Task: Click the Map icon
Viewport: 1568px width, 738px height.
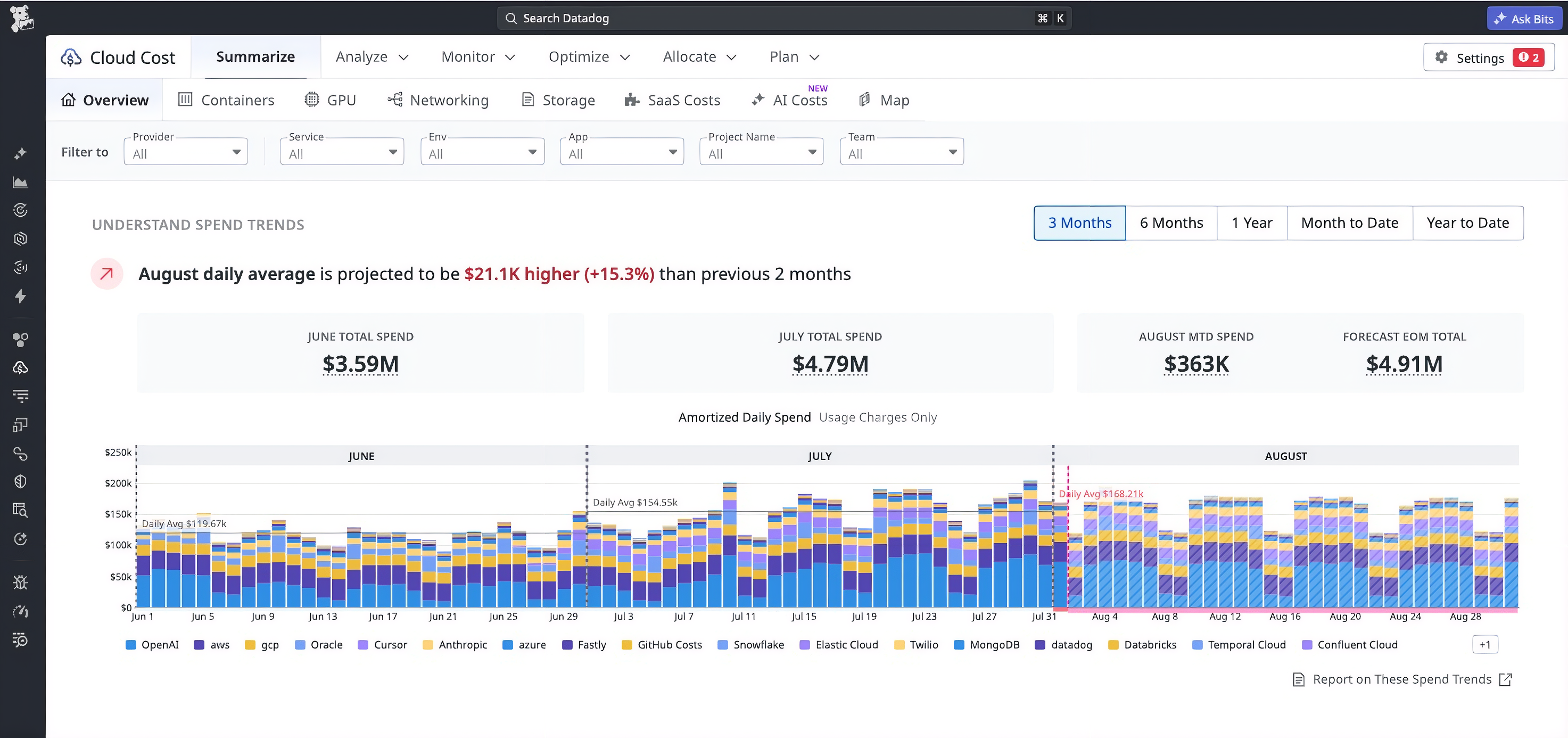Action: [x=864, y=99]
